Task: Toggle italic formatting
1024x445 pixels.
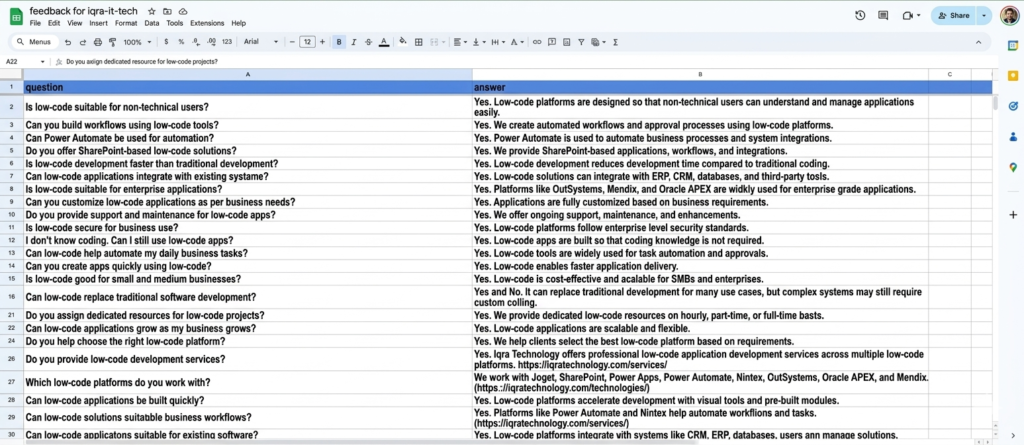Action: 355,42
